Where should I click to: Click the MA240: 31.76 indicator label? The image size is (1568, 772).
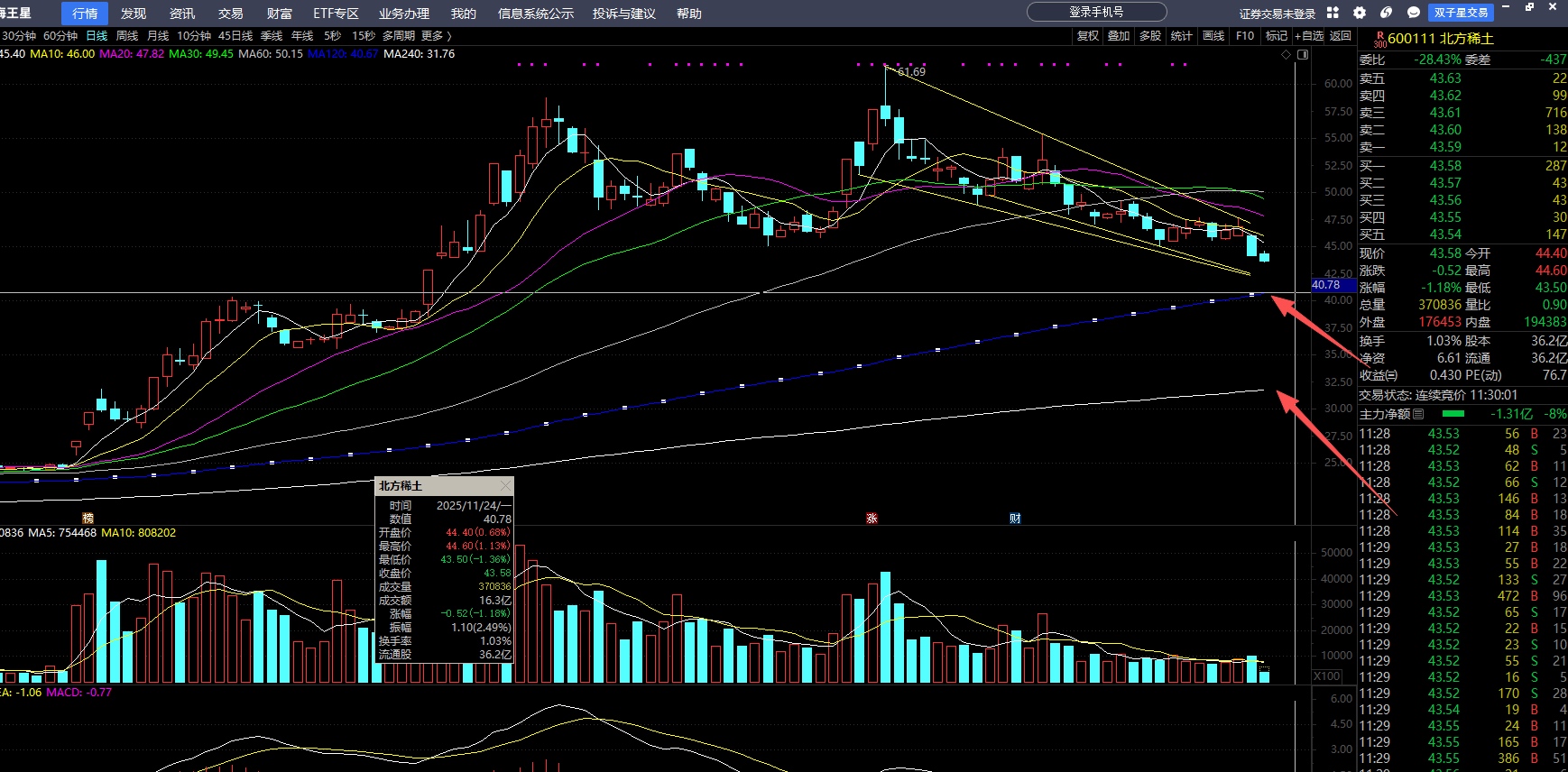click(420, 54)
